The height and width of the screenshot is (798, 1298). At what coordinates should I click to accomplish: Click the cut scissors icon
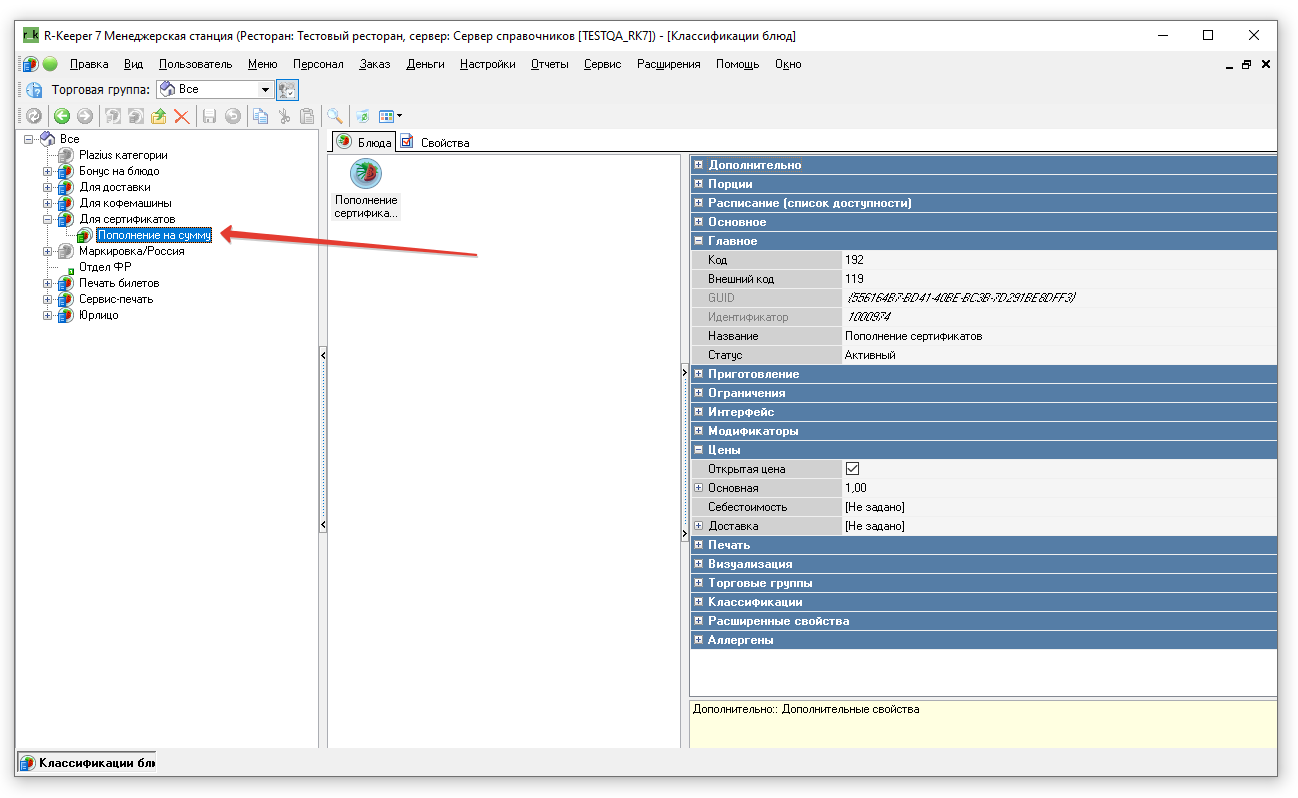tap(284, 116)
